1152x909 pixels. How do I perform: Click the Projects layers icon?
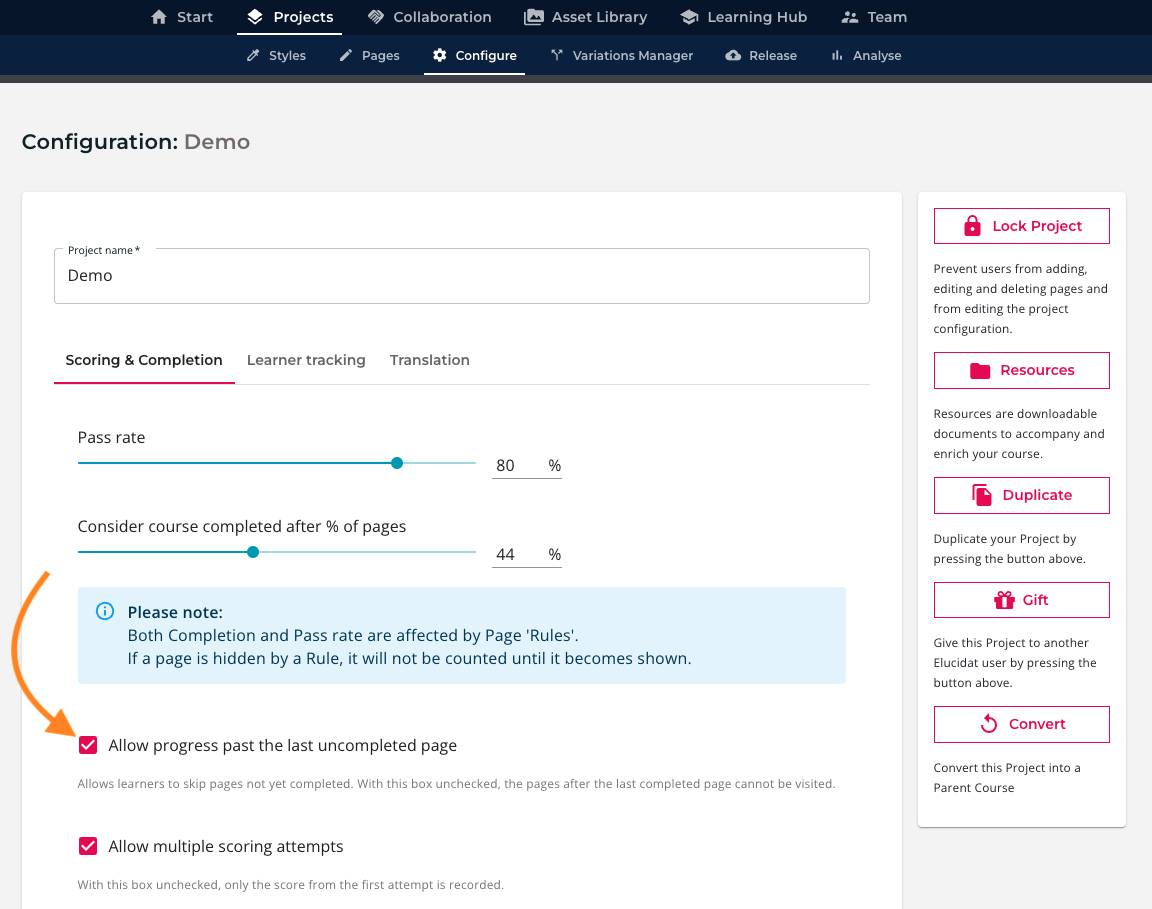(x=255, y=17)
